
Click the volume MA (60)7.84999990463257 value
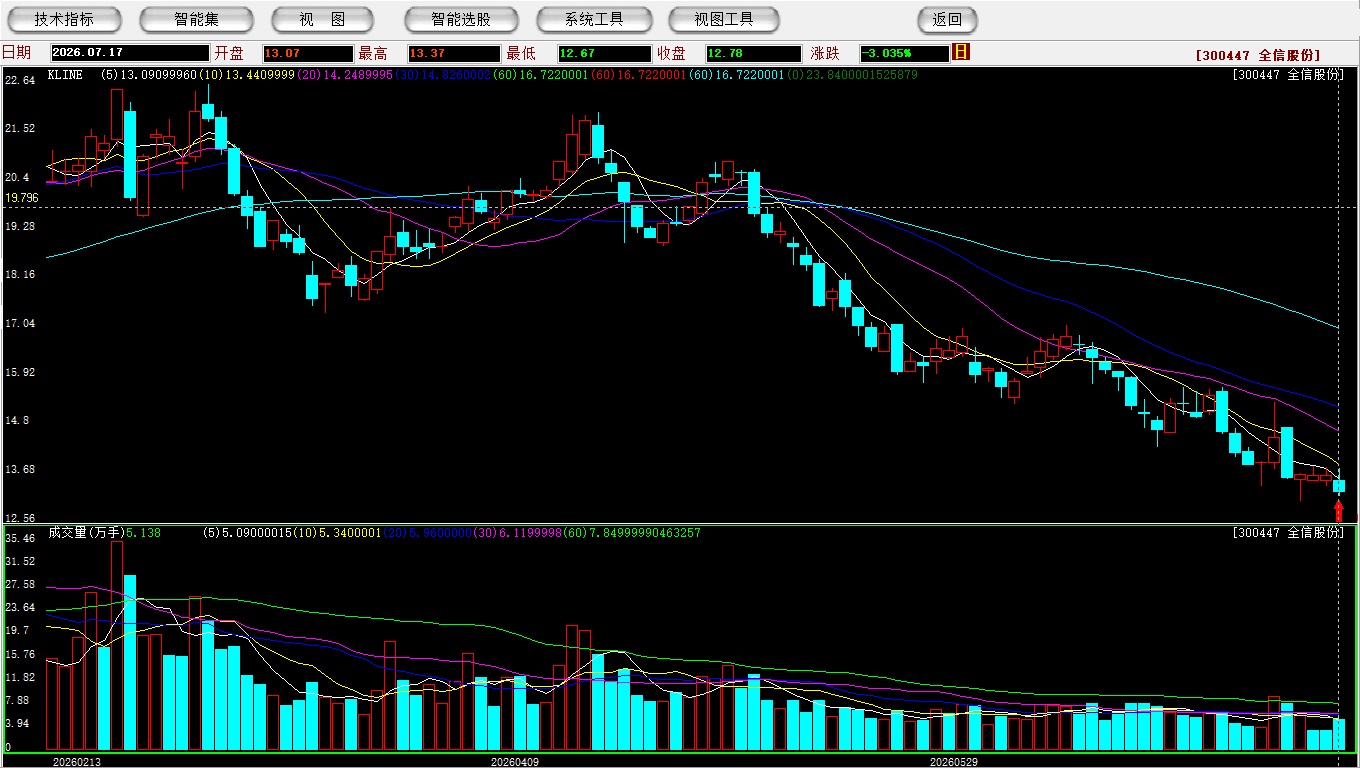point(631,533)
